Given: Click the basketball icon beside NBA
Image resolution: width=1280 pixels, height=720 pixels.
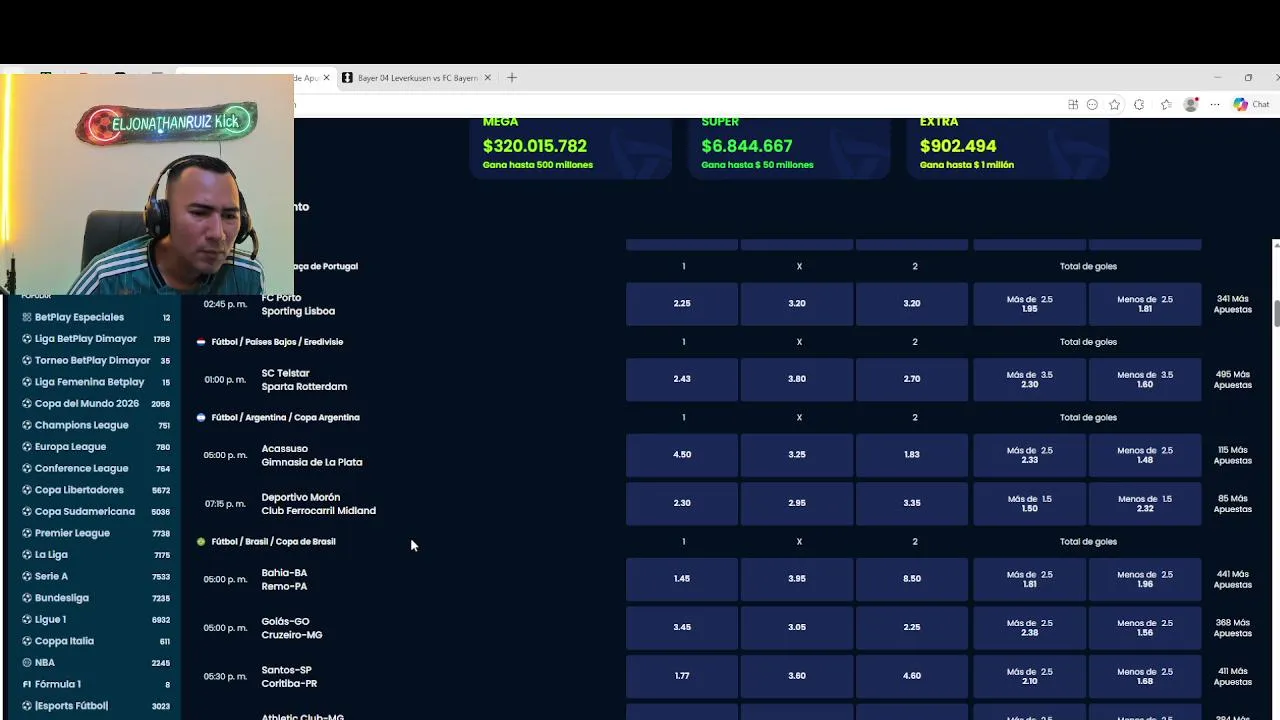Looking at the screenshot, I should (27, 663).
